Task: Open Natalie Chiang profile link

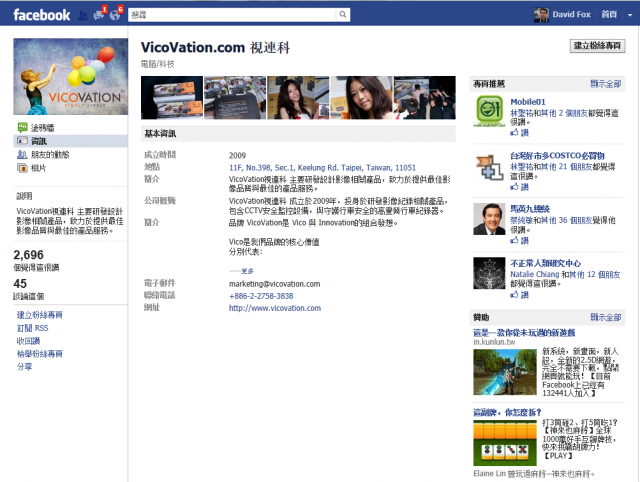Action: pos(535,274)
